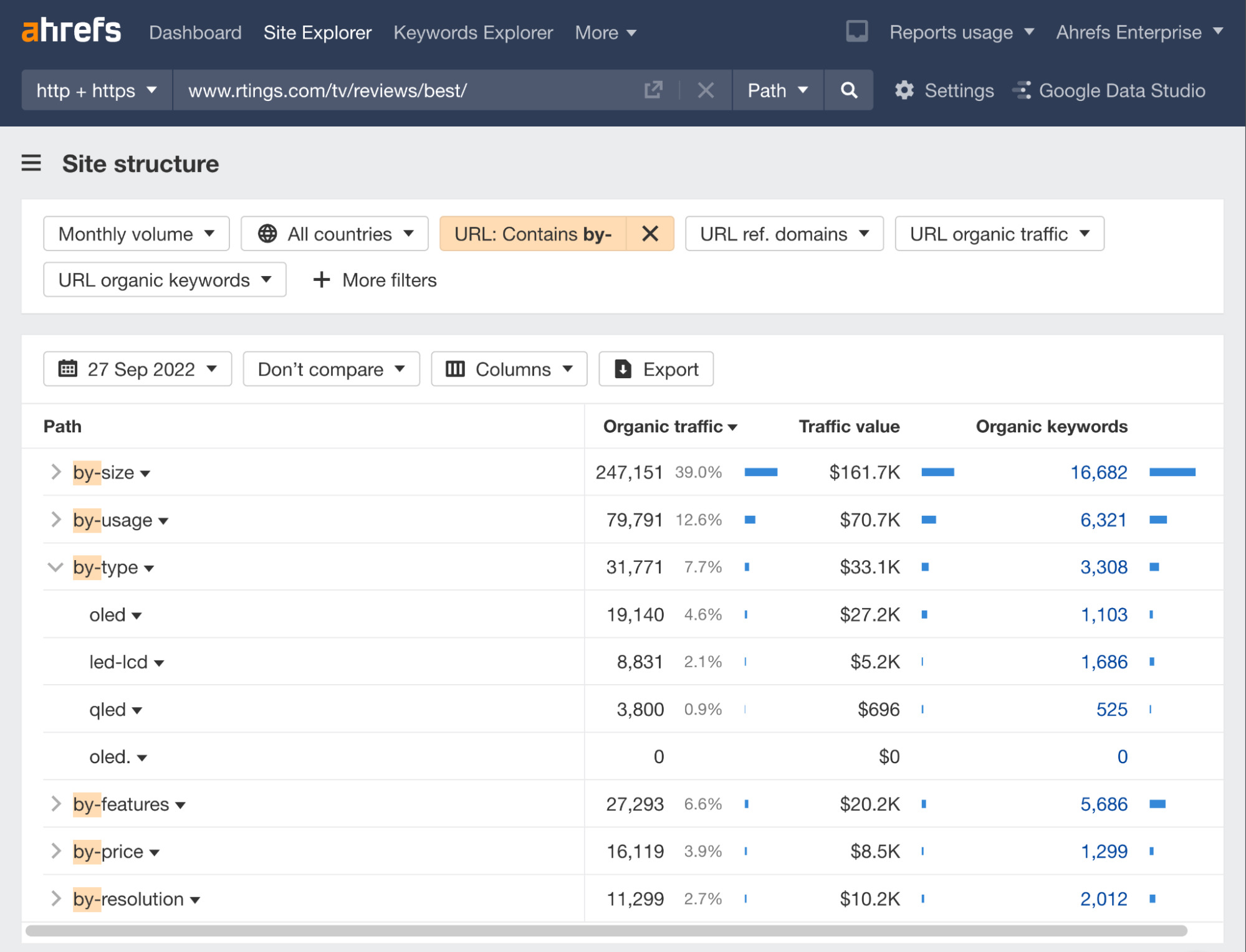Open Keywords Explorer from navigation
The width and height of the screenshot is (1246, 952).
(x=473, y=32)
